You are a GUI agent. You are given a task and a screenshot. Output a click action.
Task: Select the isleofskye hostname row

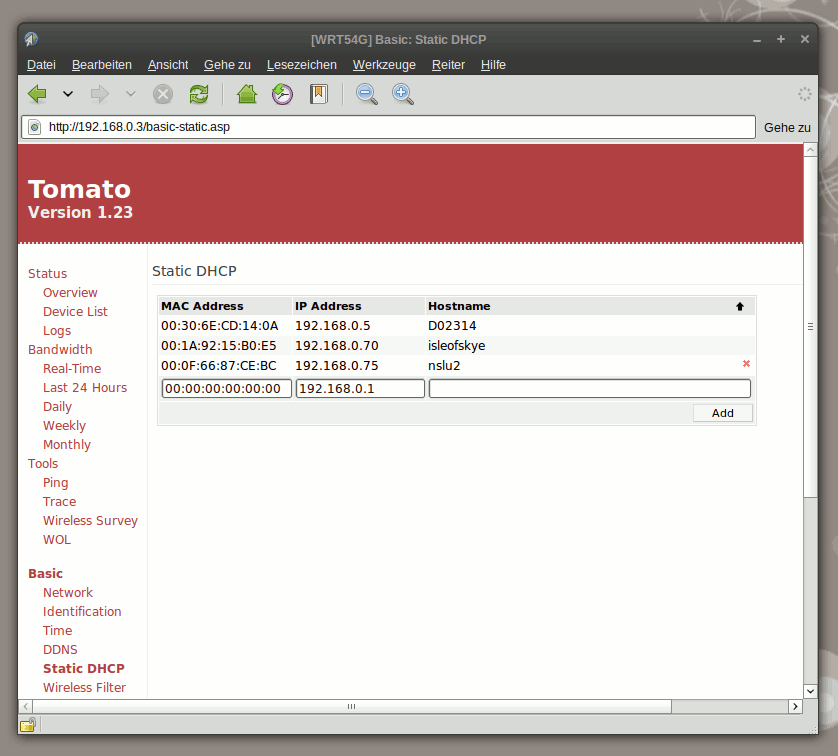[457, 346]
